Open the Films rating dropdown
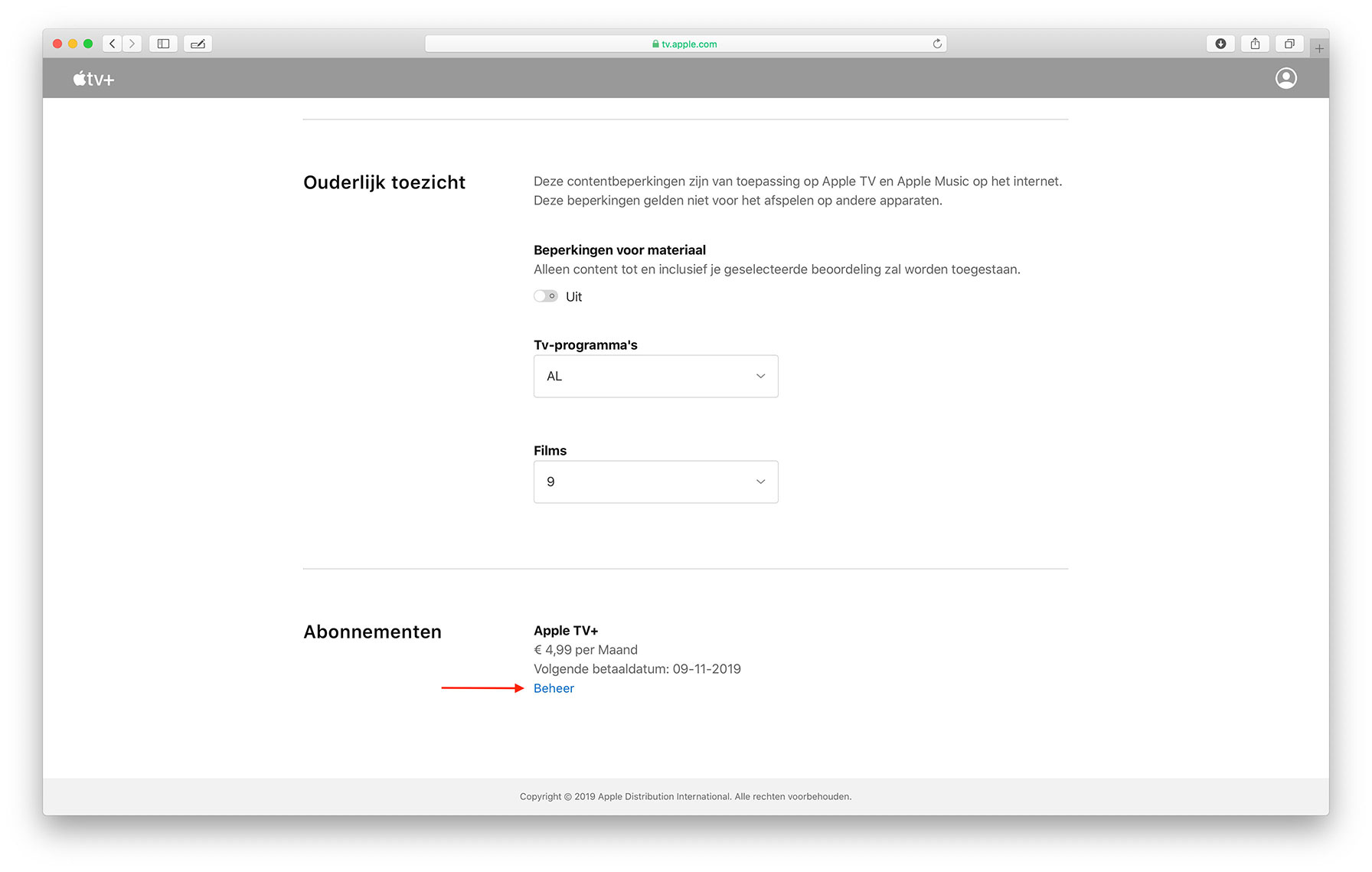1372x872 pixels. pyautogui.click(x=656, y=482)
